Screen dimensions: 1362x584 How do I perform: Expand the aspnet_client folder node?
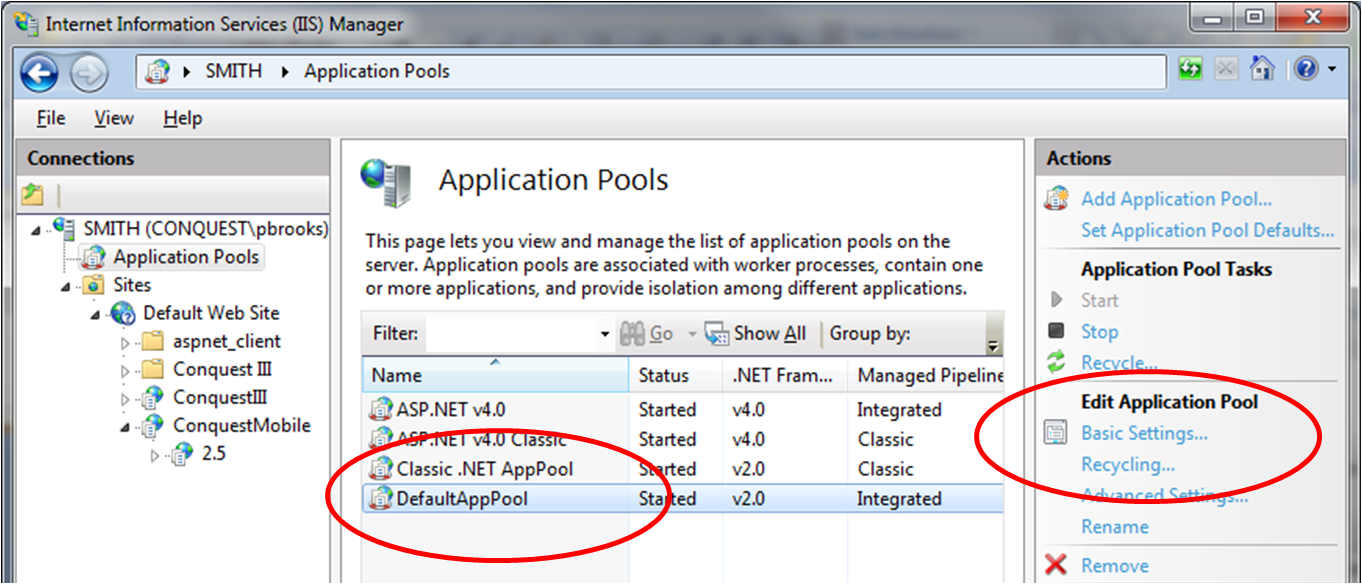(126, 342)
